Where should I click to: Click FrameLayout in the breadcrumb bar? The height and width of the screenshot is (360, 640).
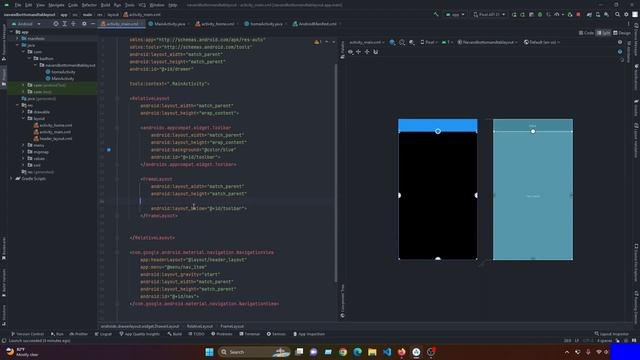(232, 326)
